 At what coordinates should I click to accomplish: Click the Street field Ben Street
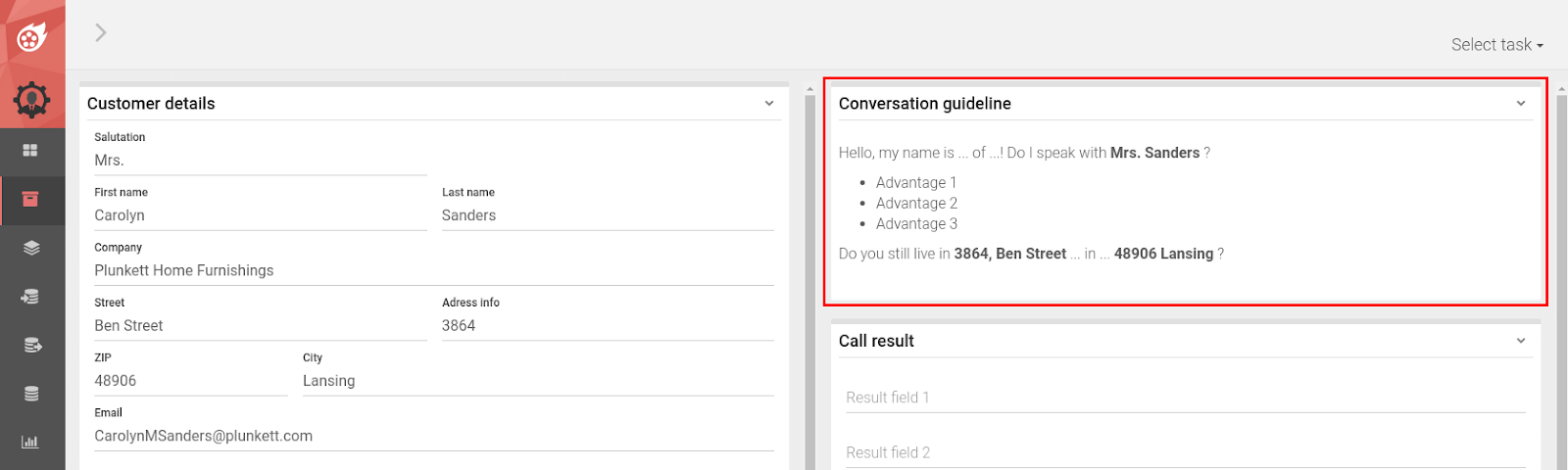pos(261,325)
